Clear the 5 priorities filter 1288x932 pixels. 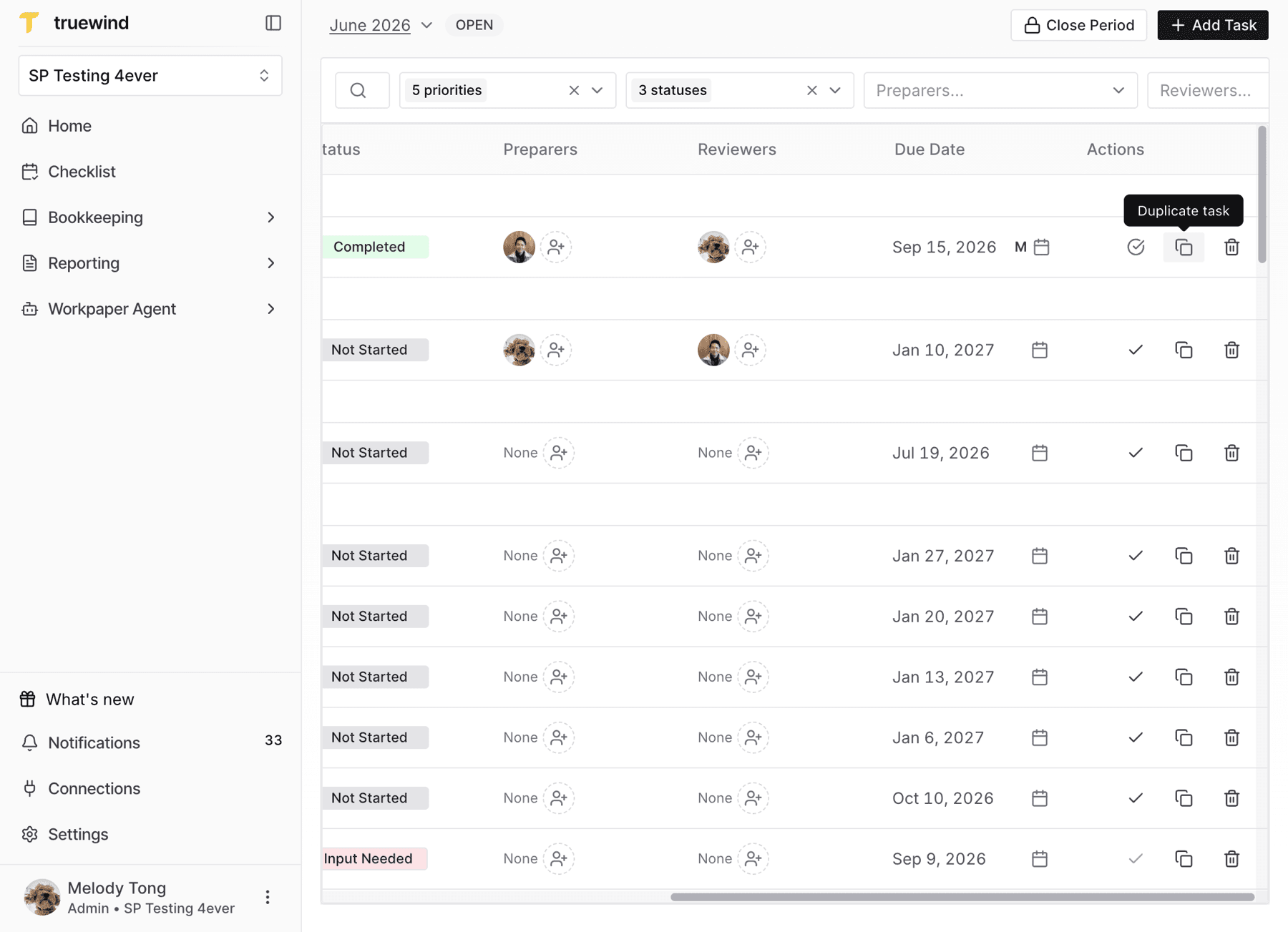[574, 90]
